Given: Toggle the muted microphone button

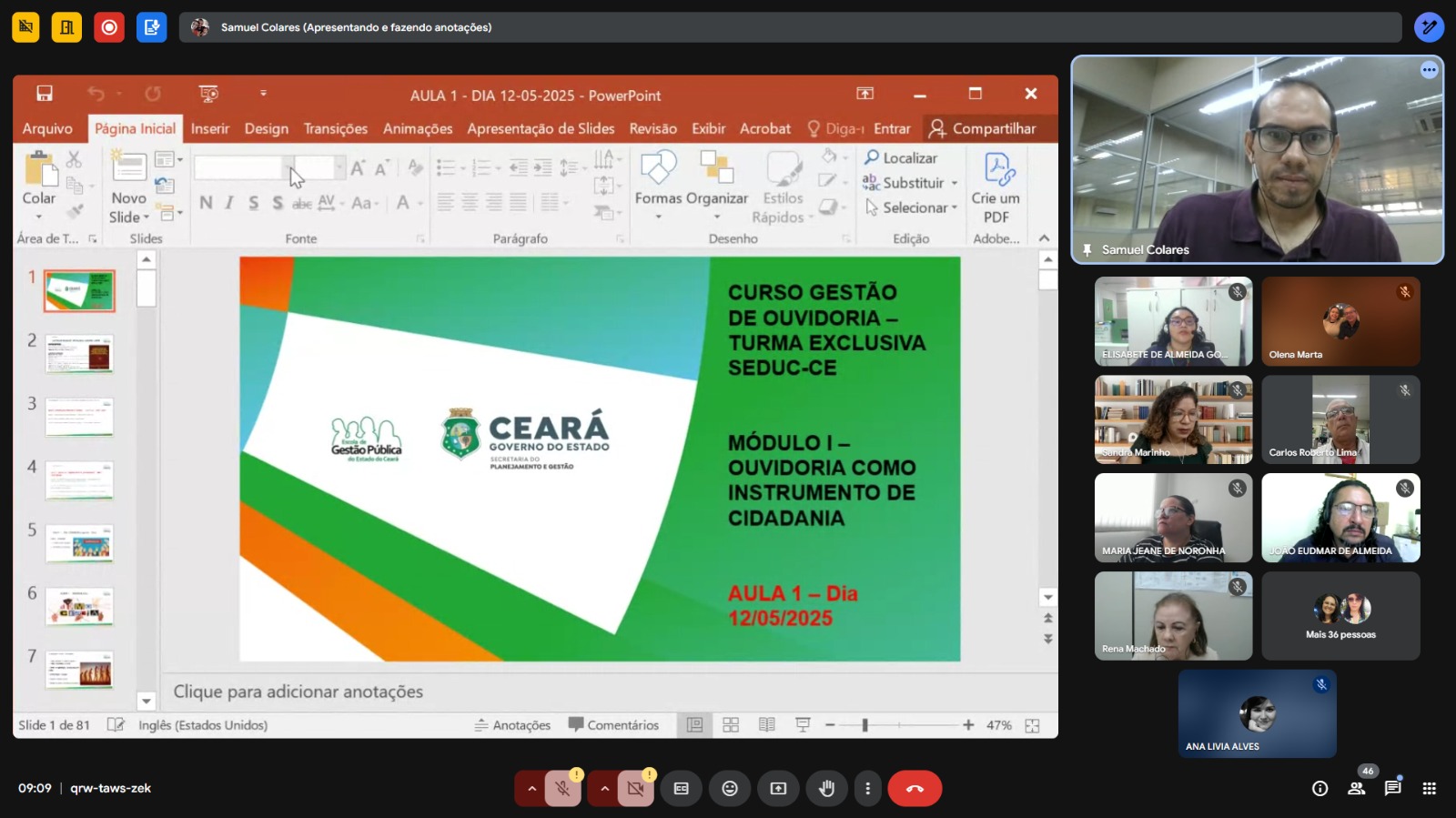Looking at the screenshot, I should coord(563,789).
